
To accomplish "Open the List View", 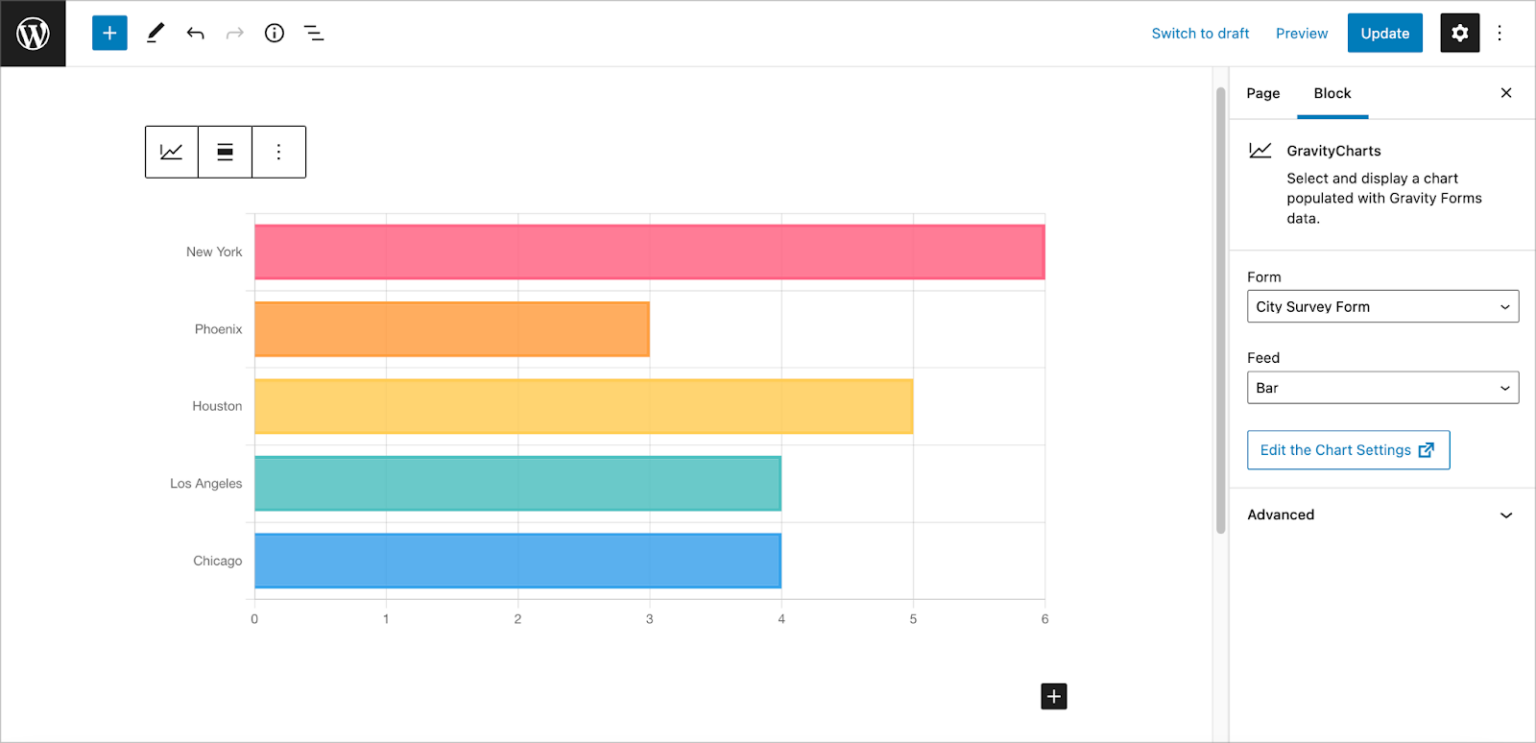I will click(313, 33).
